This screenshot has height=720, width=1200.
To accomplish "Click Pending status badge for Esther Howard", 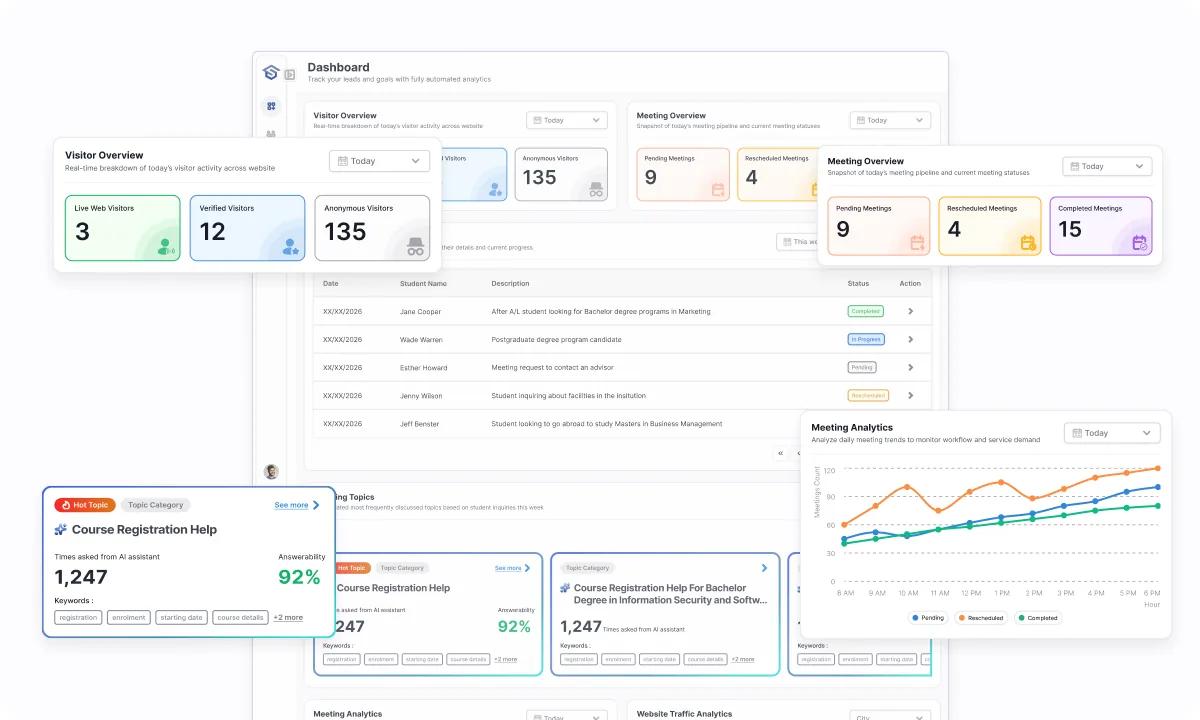I will (x=862, y=367).
